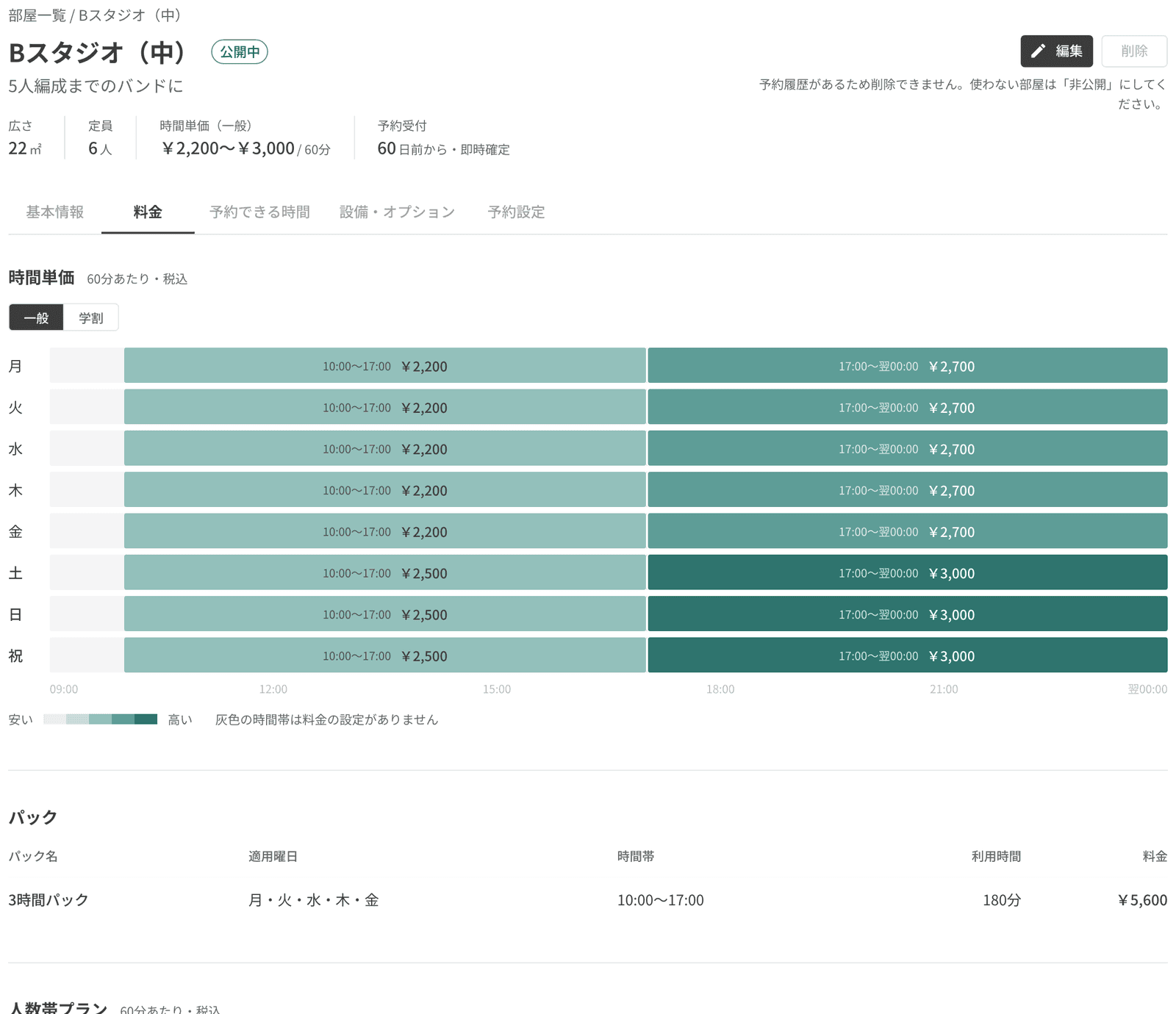Select Friday's 17:00〜翌00:00 ¥2,700 block
Viewport: 1176px width, 1014px height.
click(x=908, y=531)
